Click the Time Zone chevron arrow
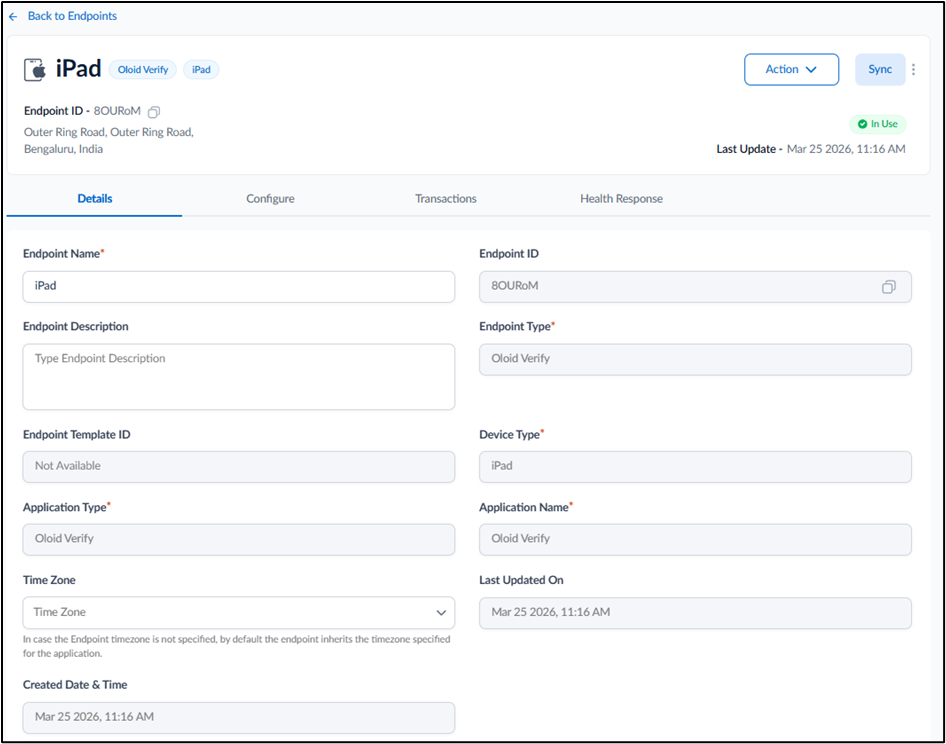This screenshot has height=744, width=946. (x=441, y=612)
